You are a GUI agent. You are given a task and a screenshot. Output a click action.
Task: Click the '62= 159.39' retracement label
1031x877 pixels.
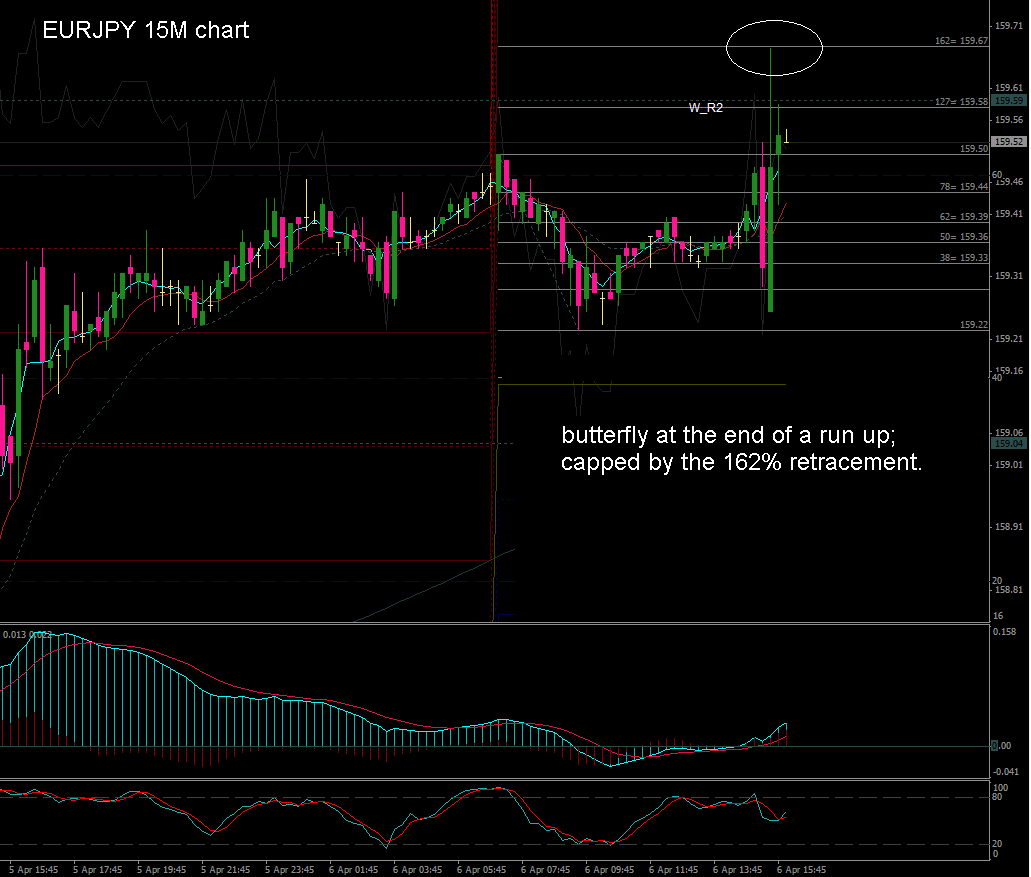963,216
